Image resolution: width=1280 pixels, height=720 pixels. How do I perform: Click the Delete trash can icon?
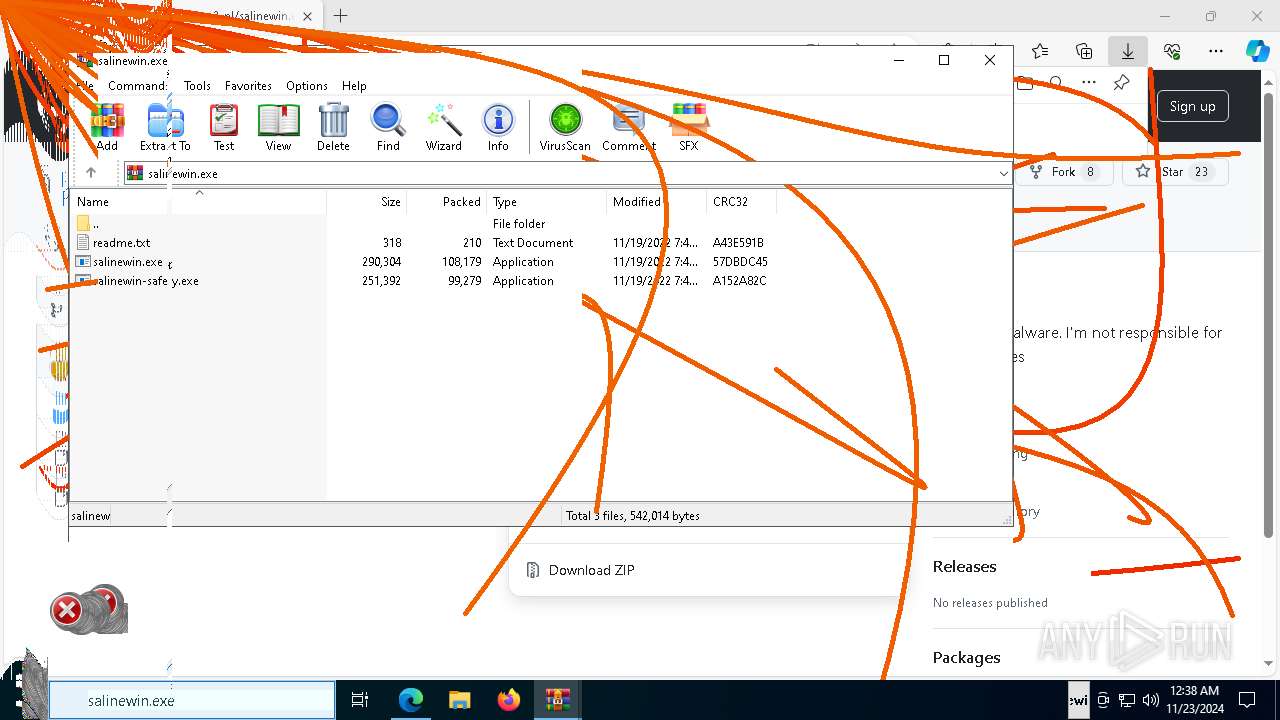[333, 127]
